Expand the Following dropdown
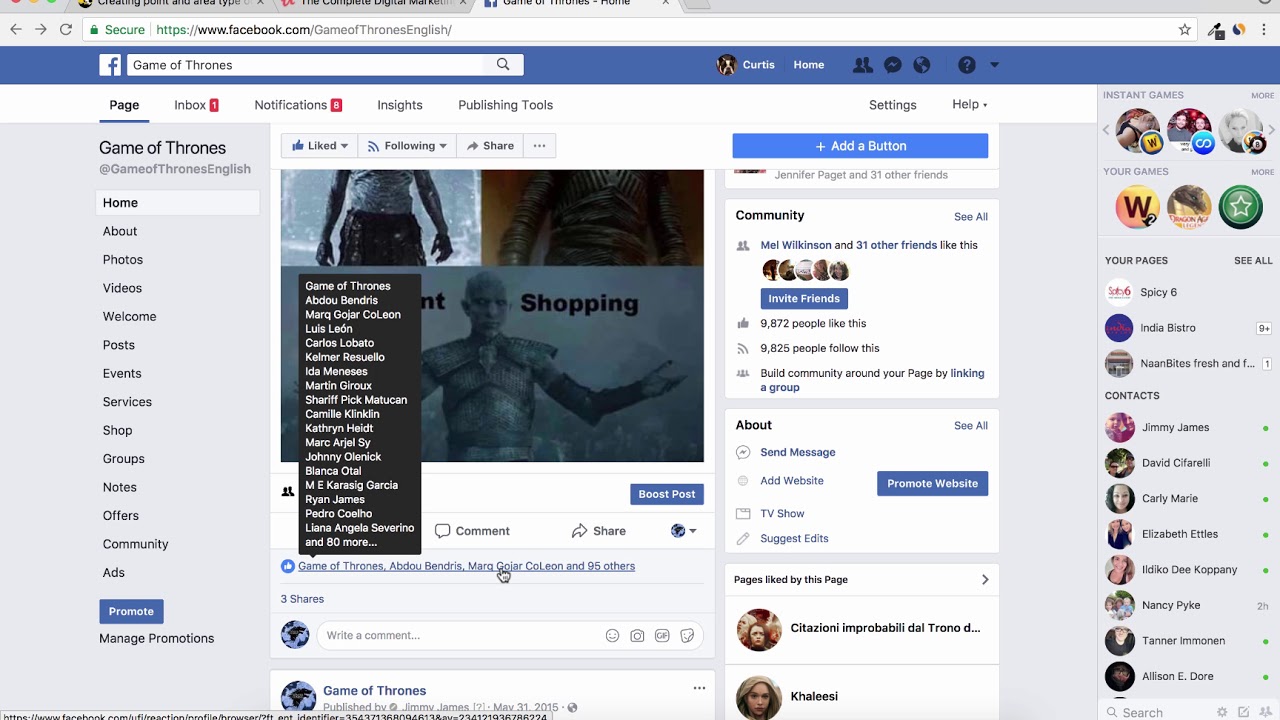Viewport: 1280px width, 720px height. pos(407,146)
